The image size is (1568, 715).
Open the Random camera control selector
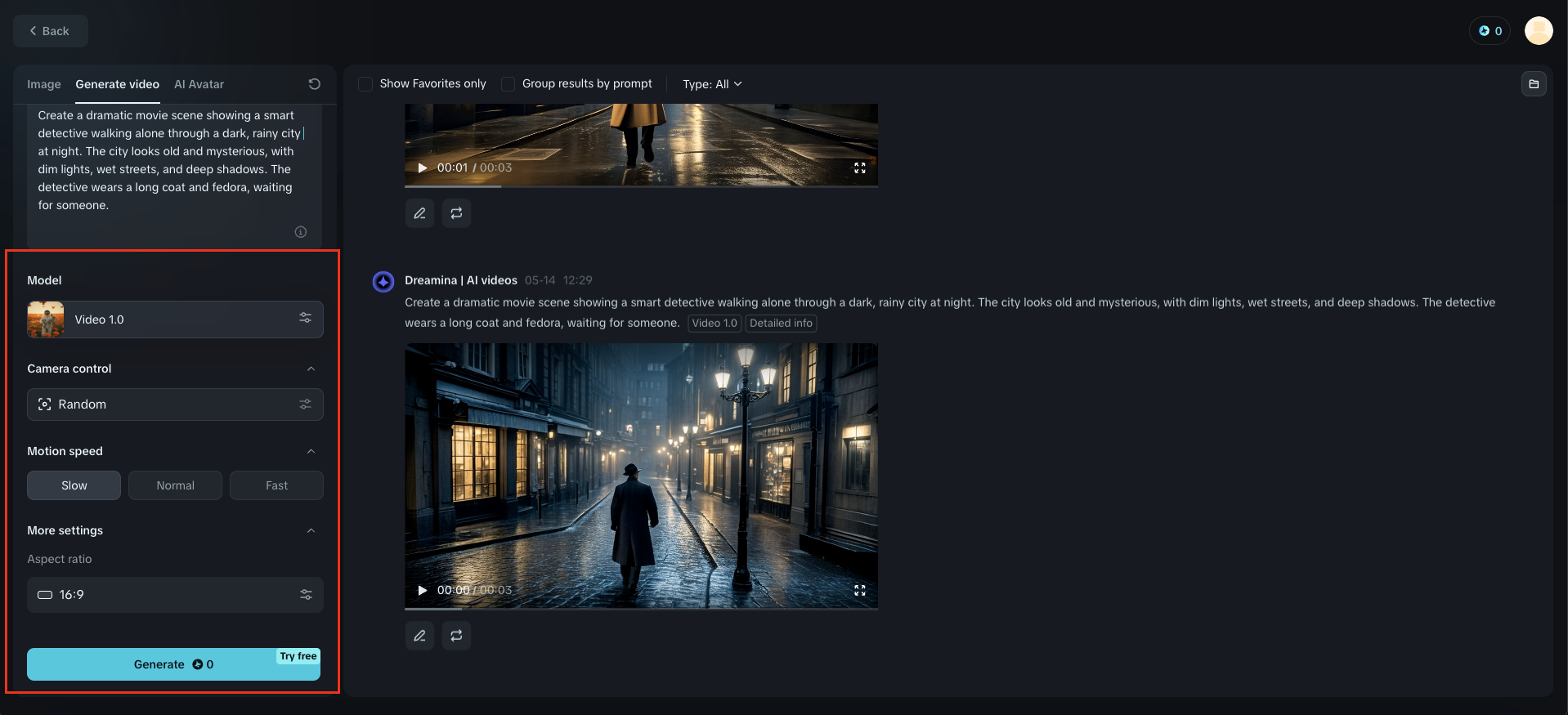point(175,404)
